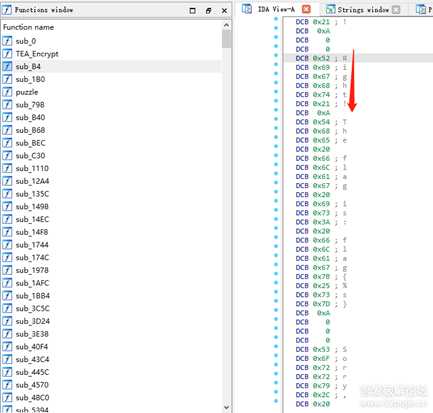Select function sub_1498

[32, 207]
